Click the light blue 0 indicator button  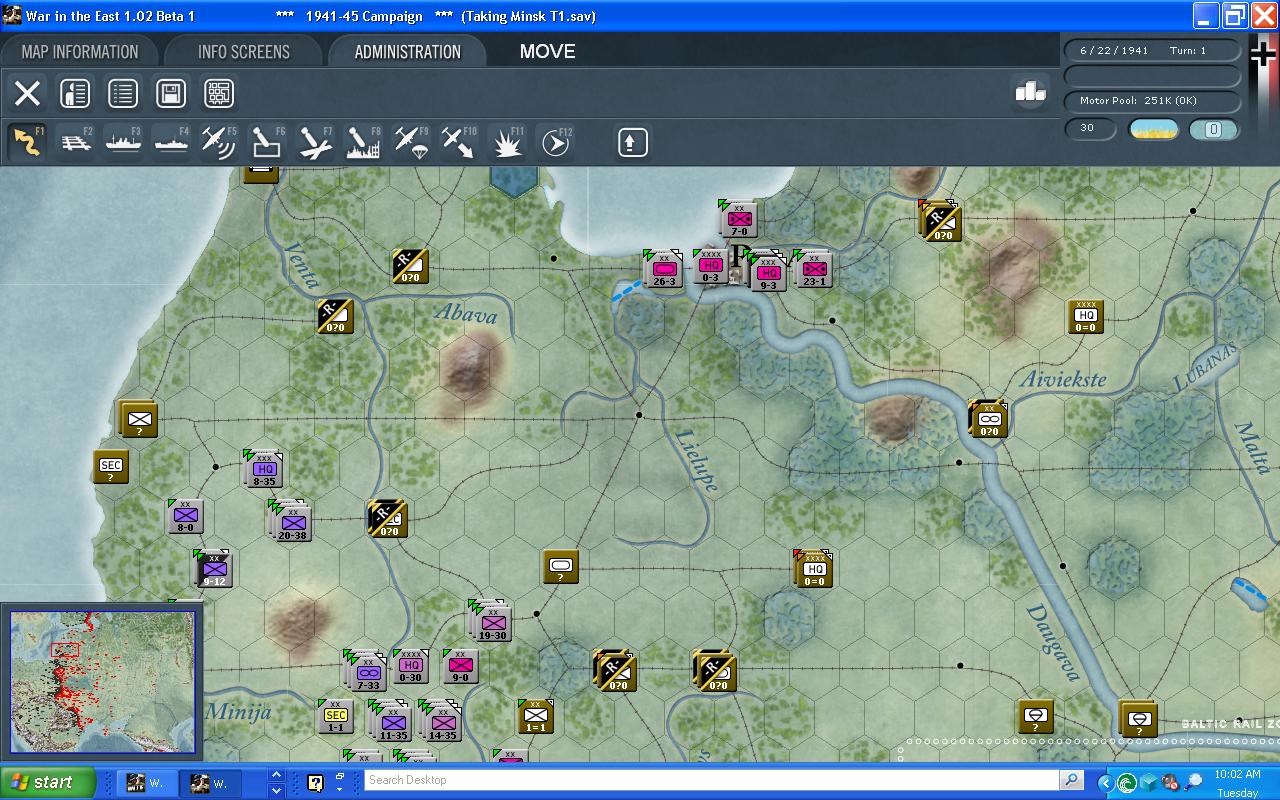1213,129
